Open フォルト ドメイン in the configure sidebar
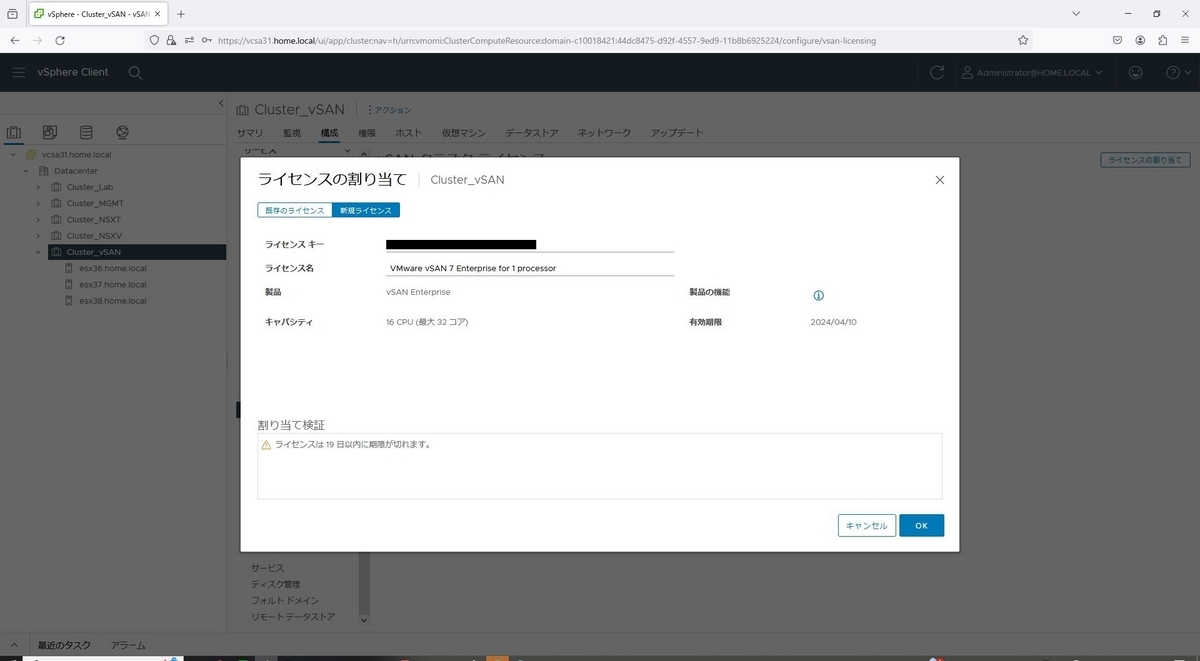The width and height of the screenshot is (1200, 661). (x=285, y=600)
